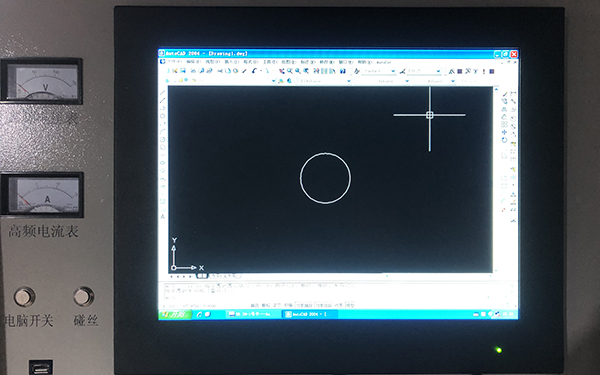
Task: Activate the Zoom Realtime magnifier icon
Action: point(290,71)
